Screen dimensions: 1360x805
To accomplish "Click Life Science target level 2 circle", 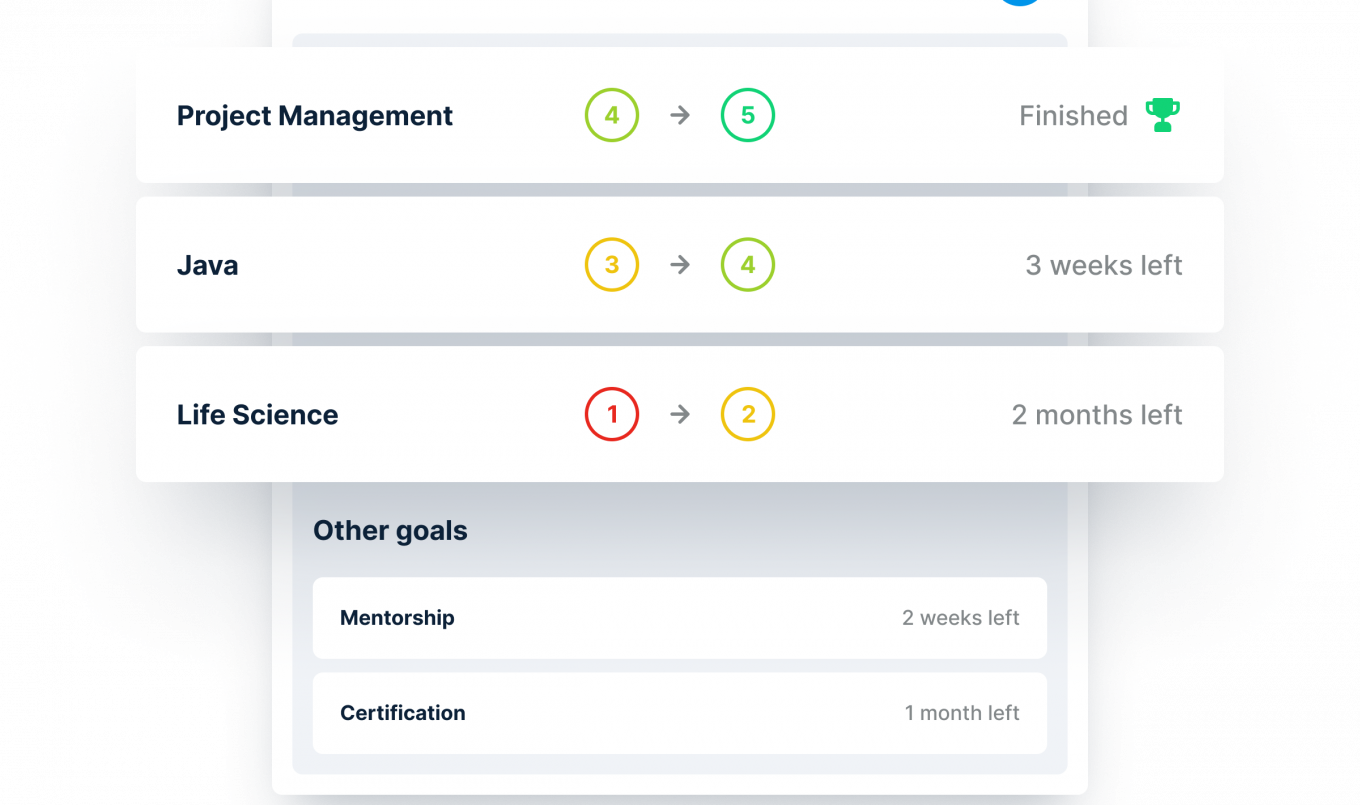I will (x=748, y=414).
